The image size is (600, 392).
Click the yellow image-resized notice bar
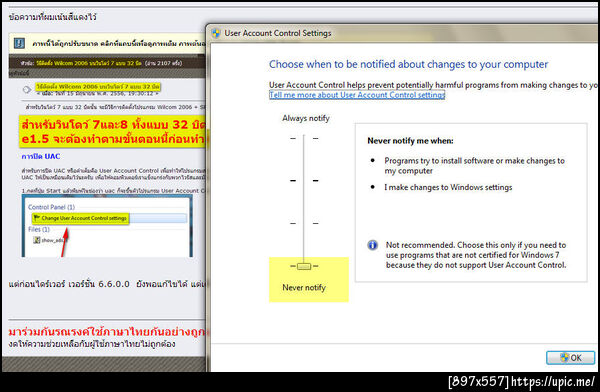pos(107,43)
